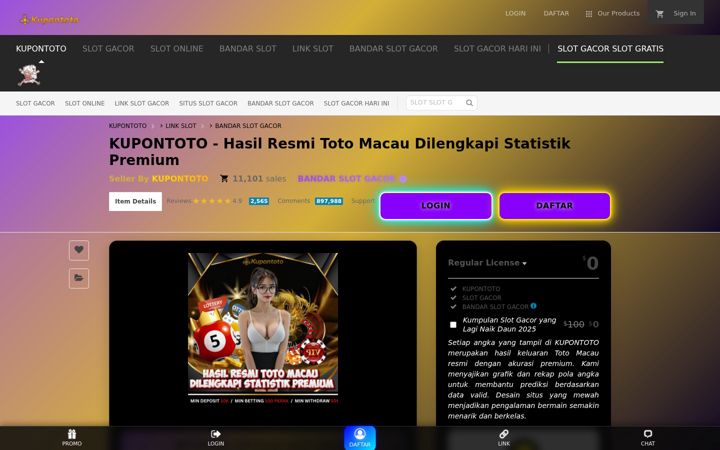
Task: Click LOGIN link in top header
Action: tap(515, 14)
